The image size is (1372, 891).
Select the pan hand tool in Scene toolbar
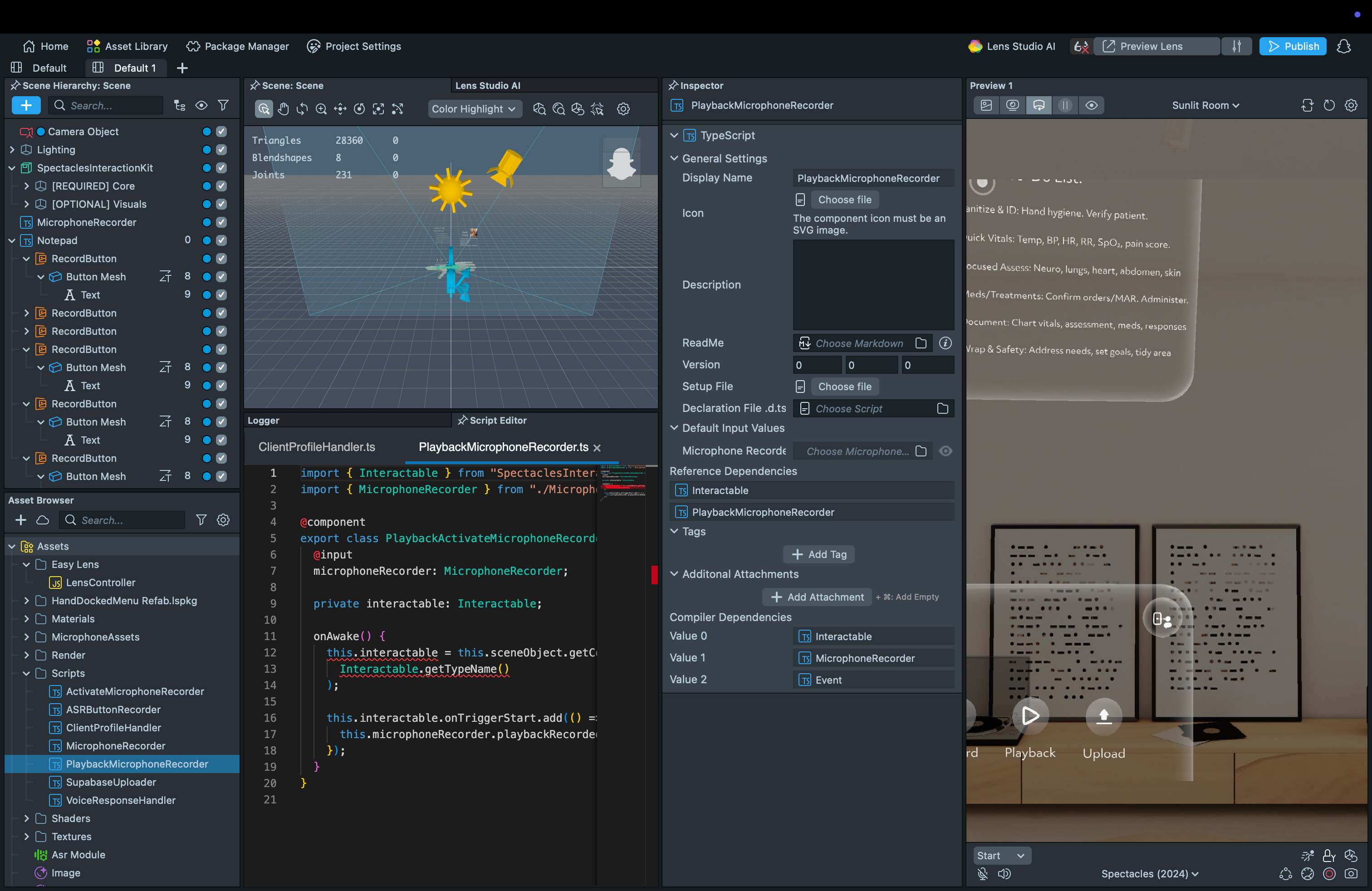tap(283, 109)
